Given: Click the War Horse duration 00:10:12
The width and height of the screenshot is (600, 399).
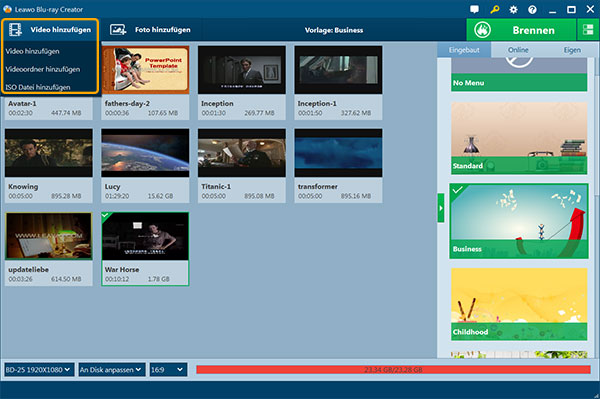Looking at the screenshot, I should click(x=117, y=279).
